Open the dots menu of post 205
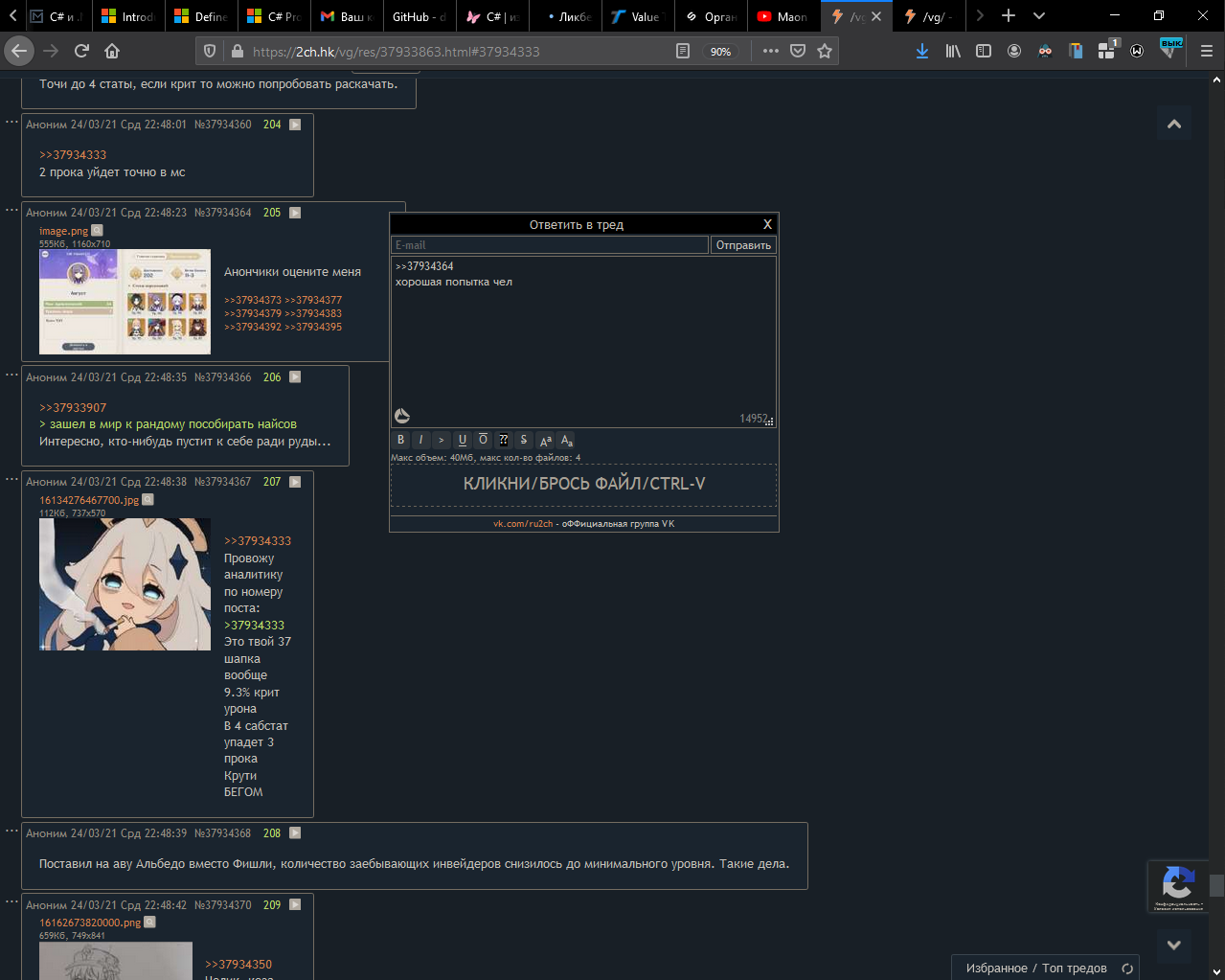This screenshot has width=1225, height=980. pos(11,210)
